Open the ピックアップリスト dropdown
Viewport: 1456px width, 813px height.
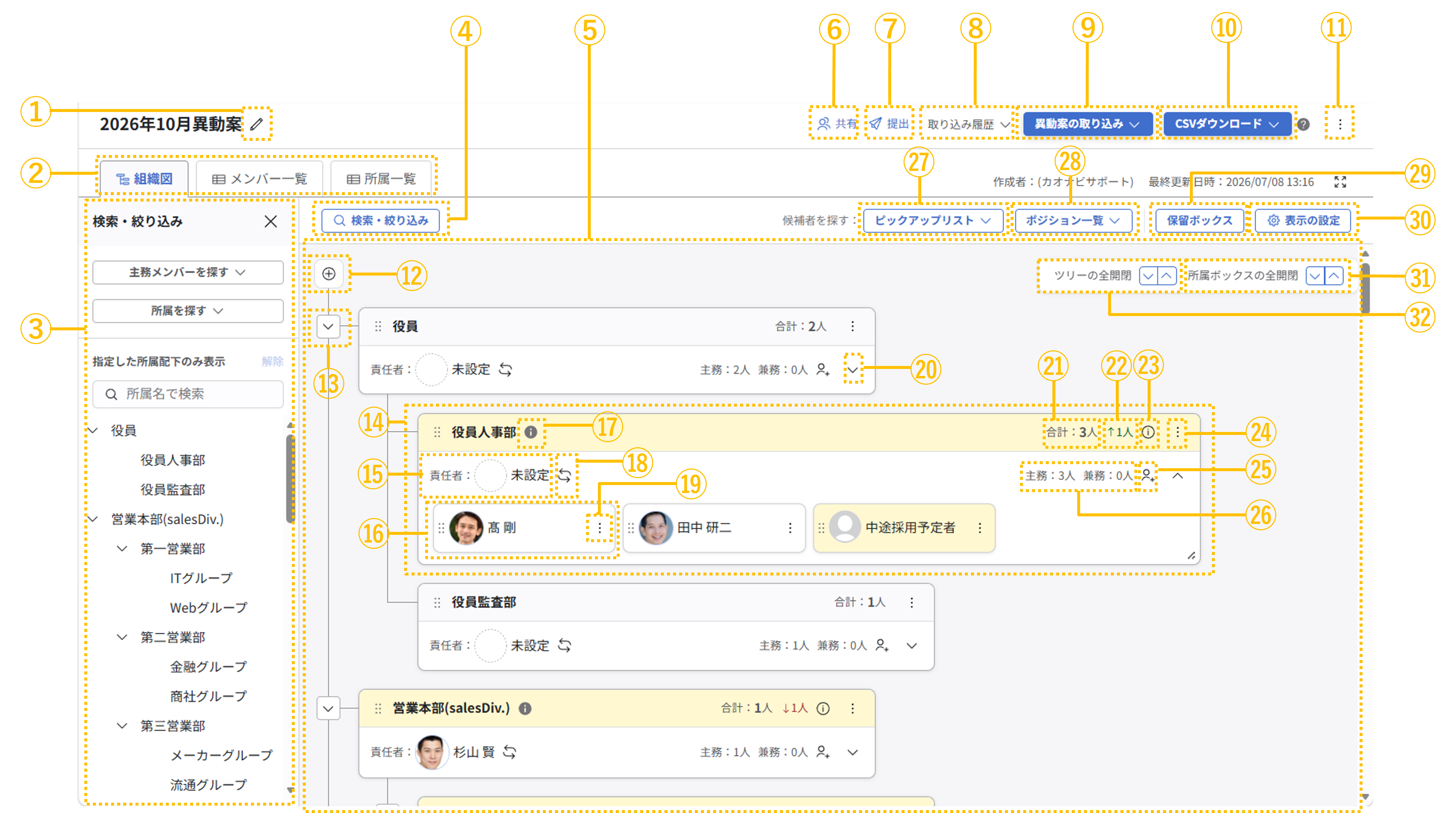point(933,220)
